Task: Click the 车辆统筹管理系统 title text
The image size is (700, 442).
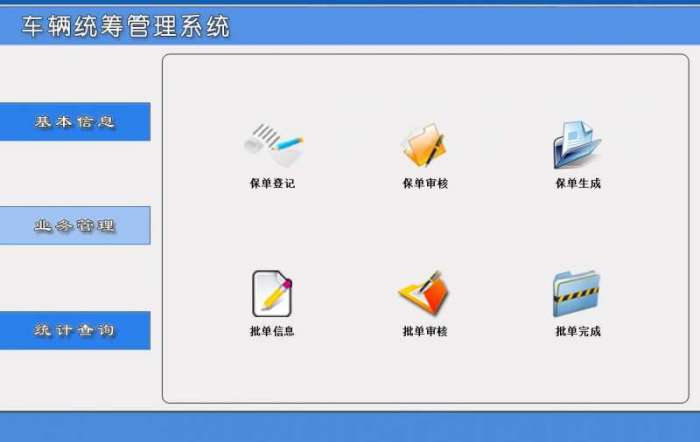Action: click(x=126, y=26)
